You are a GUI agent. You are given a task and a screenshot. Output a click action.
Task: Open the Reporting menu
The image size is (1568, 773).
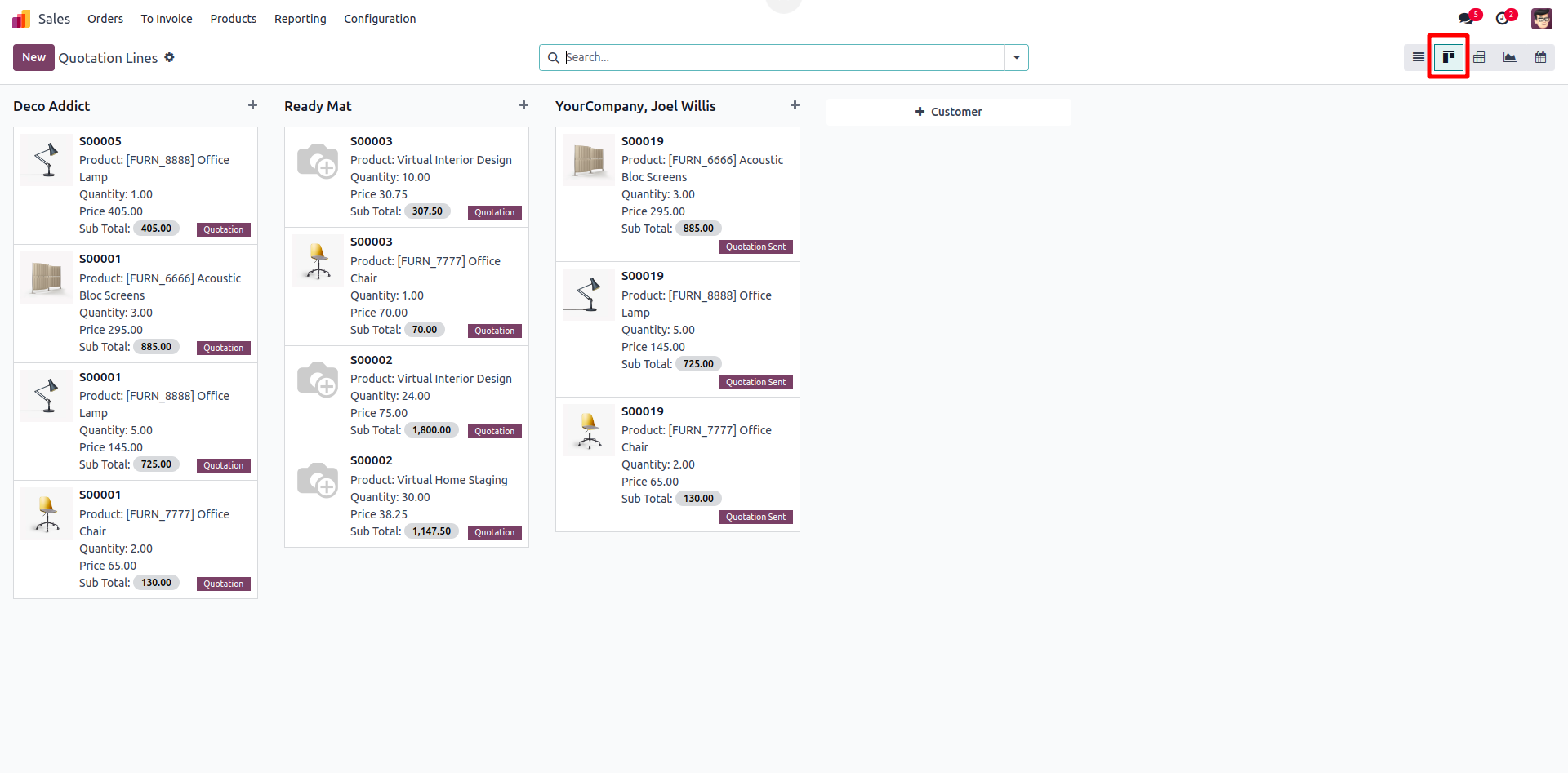click(300, 19)
